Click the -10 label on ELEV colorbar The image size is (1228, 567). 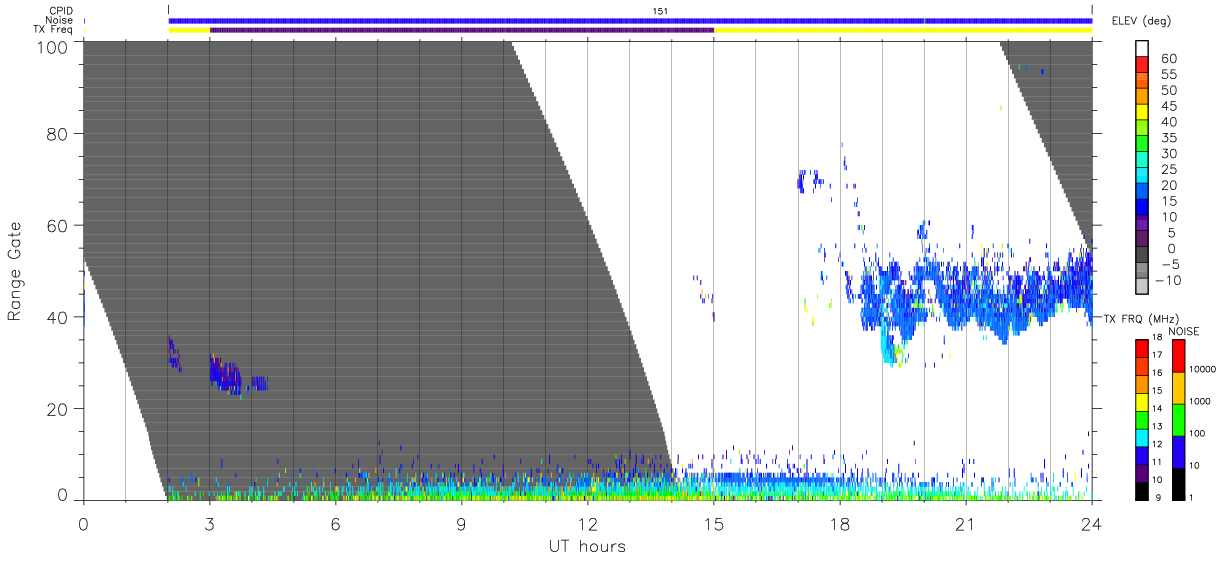click(x=1168, y=280)
